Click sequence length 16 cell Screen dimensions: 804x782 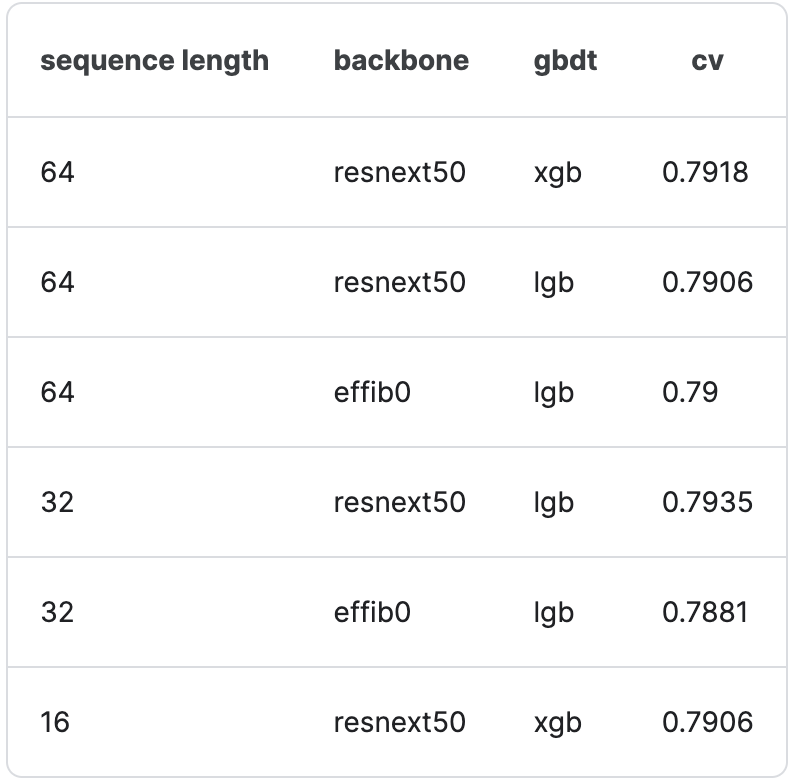click(x=55, y=722)
